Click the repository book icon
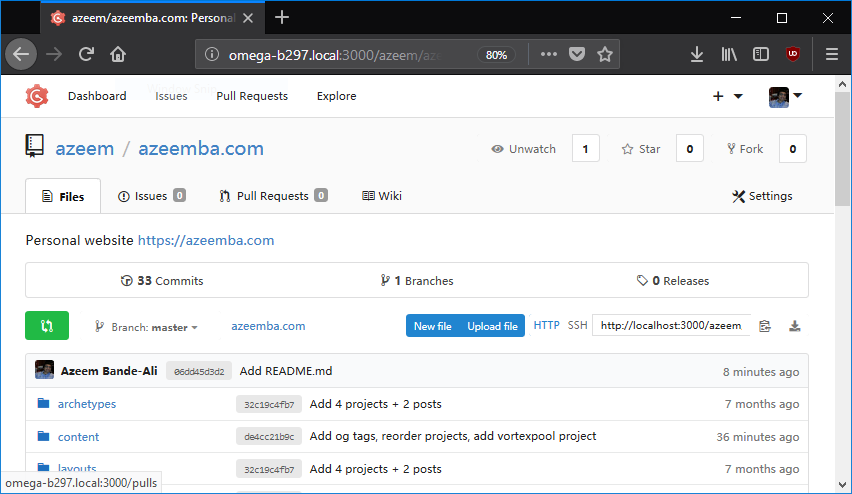Viewport: 852px width, 494px height. tap(34, 146)
